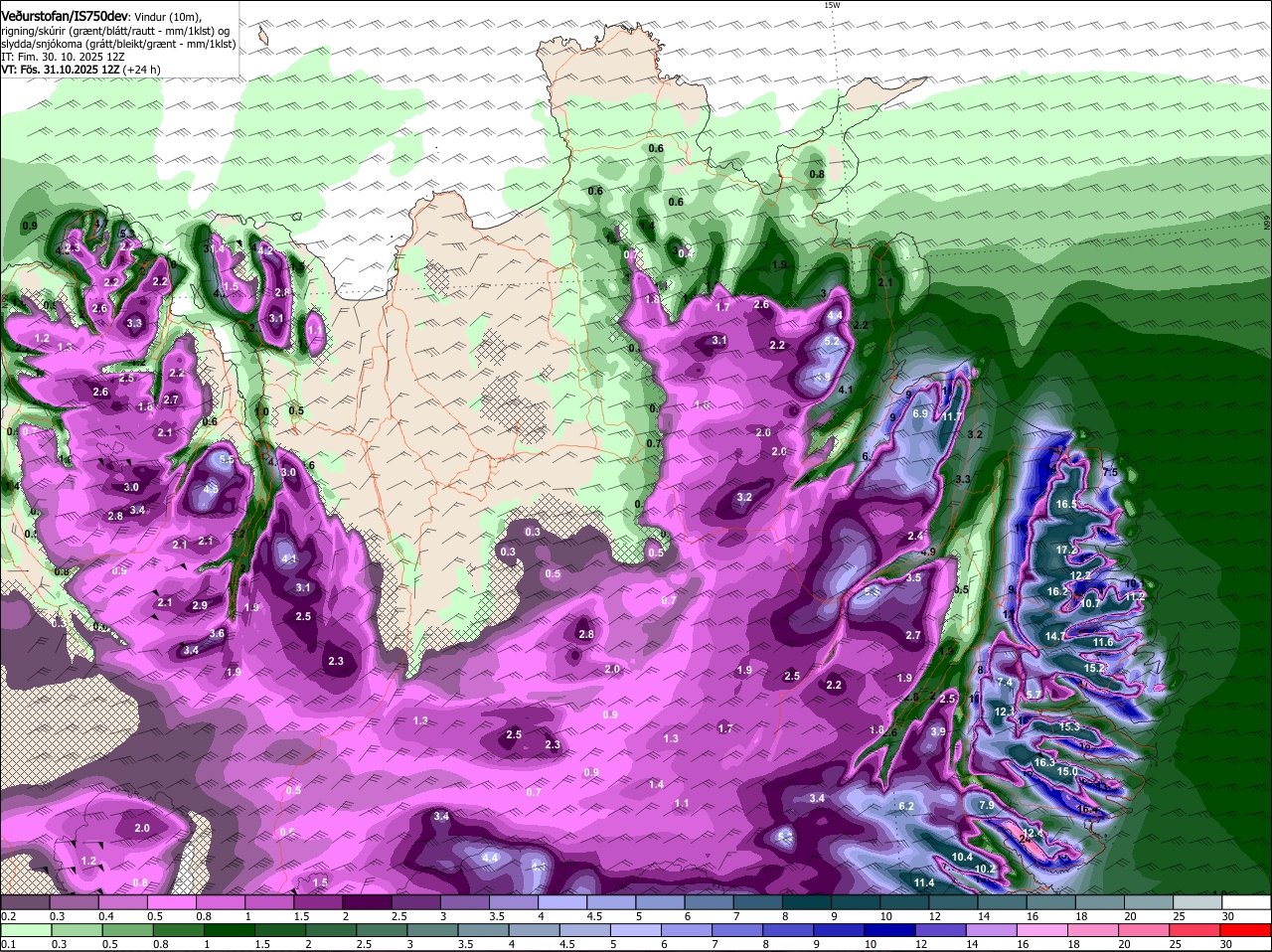Image resolution: width=1272 pixels, height=952 pixels.
Task: Click the 15.2 precipitation label
Action: tap(1094, 669)
